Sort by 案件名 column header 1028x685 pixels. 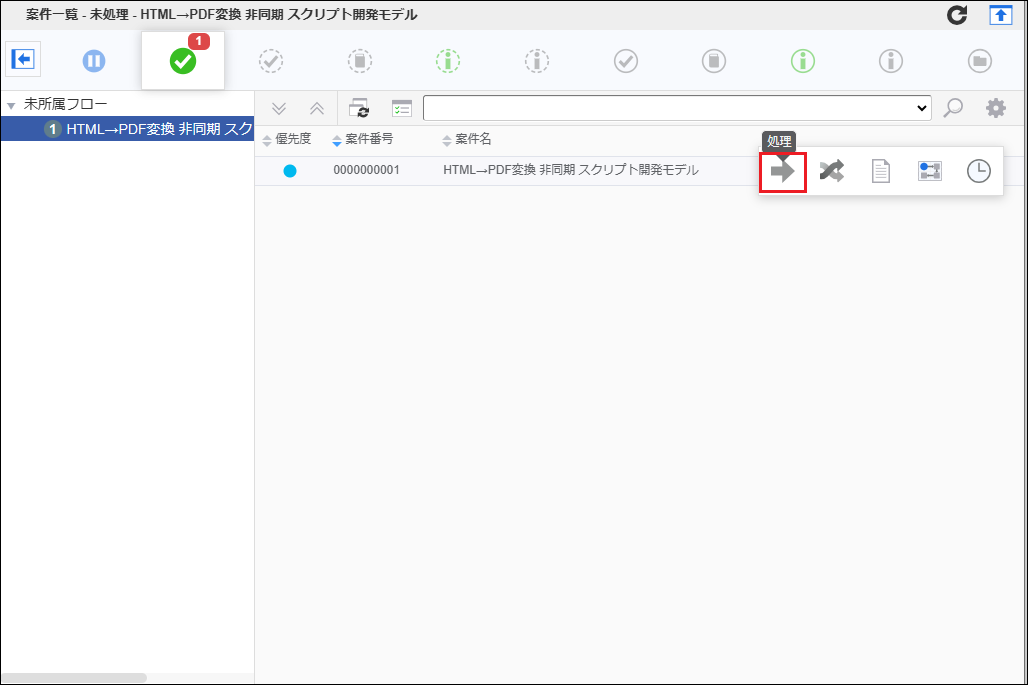coord(467,139)
